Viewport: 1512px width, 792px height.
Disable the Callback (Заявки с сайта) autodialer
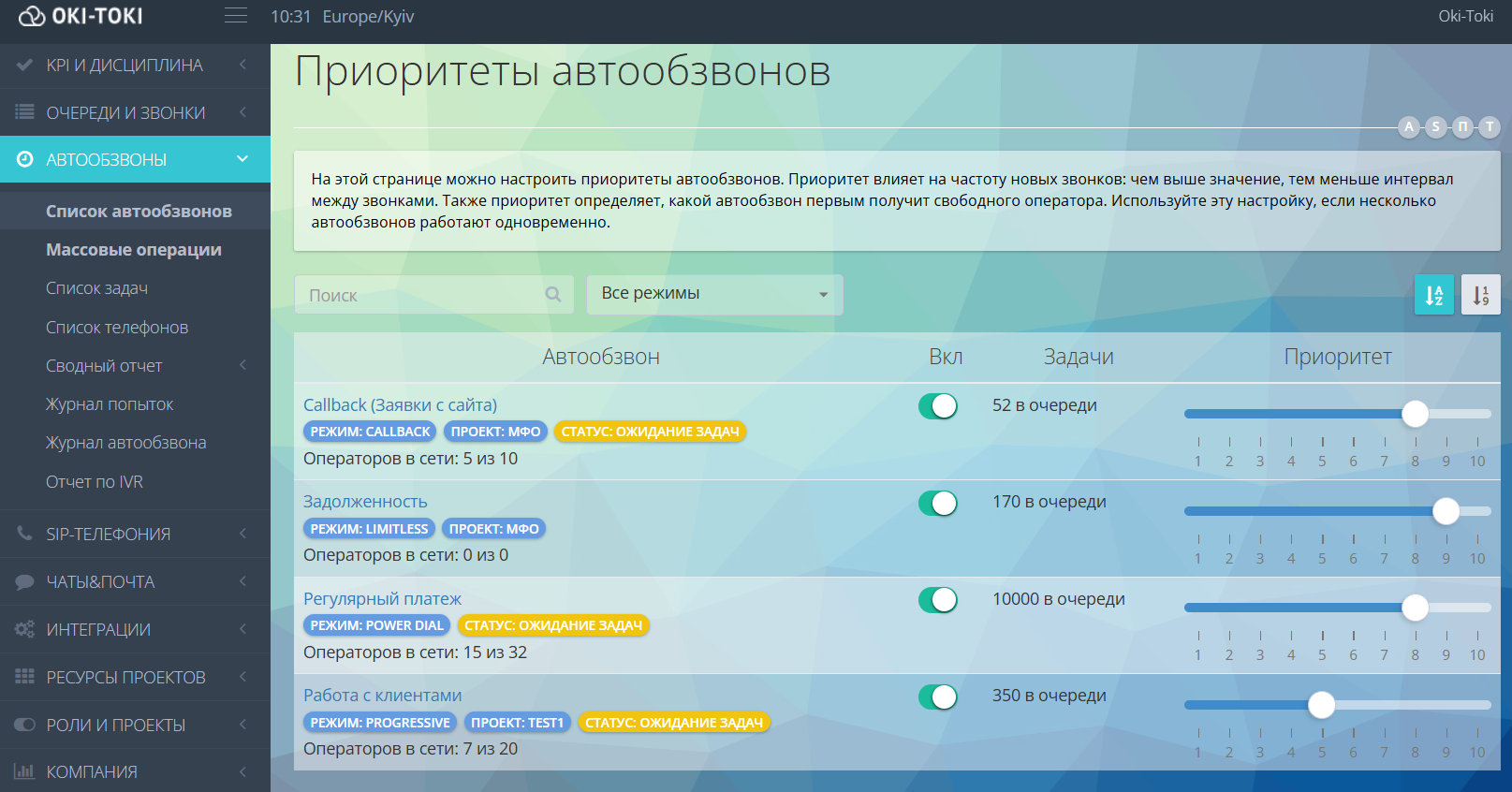point(938,405)
